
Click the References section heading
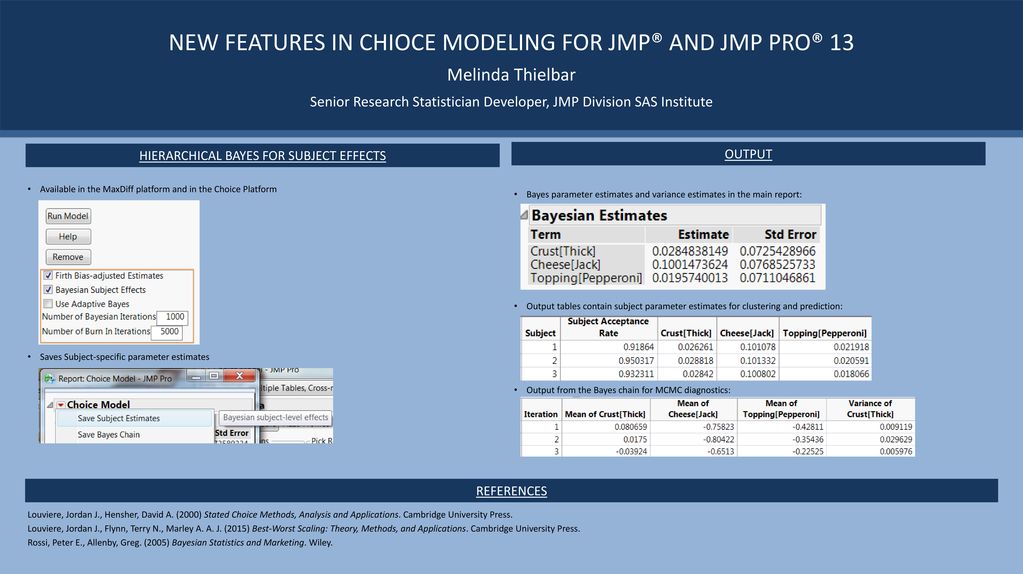click(512, 491)
